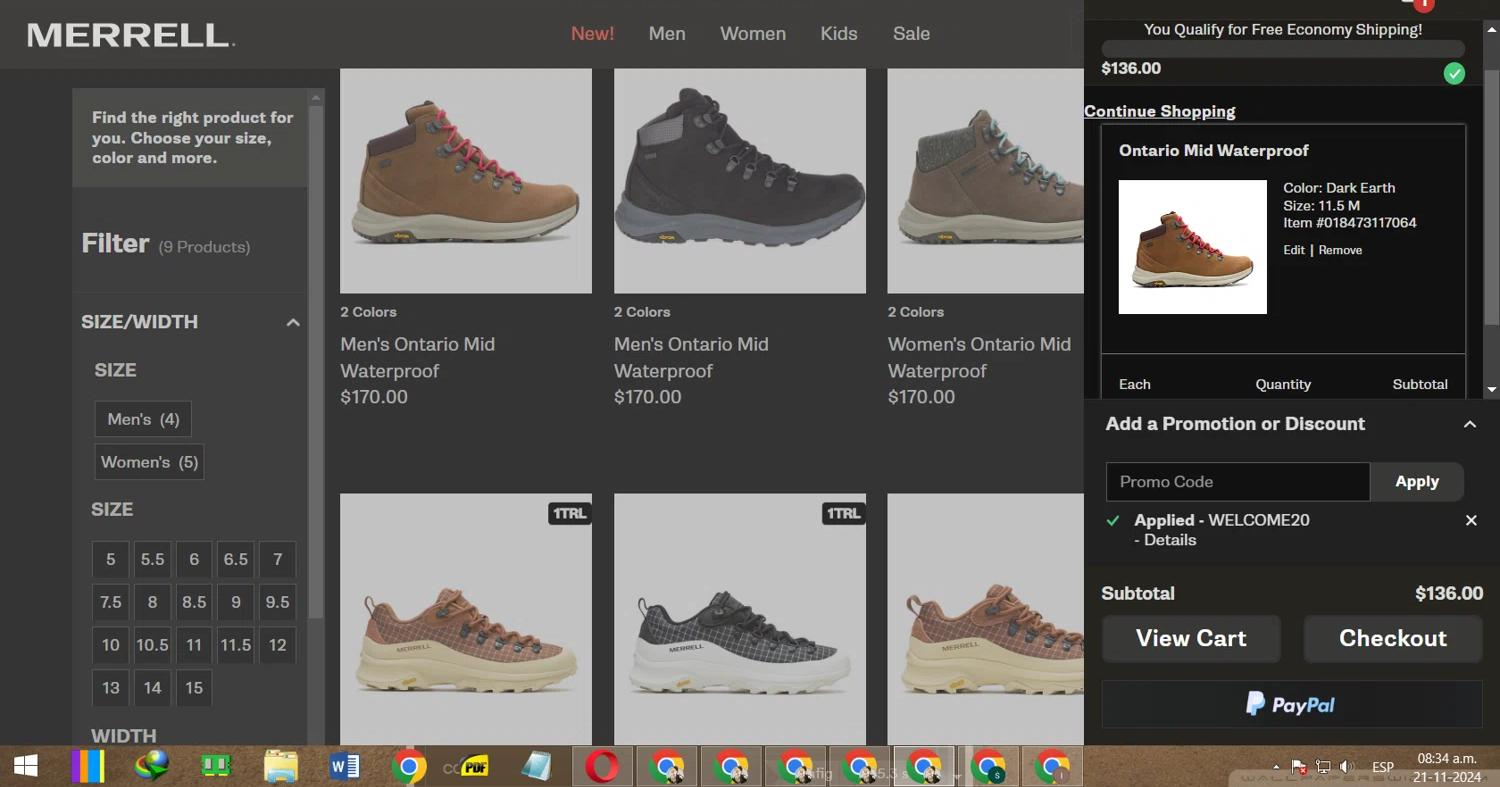1500x787 pixels.
Task: Edit the Ontario Mid Waterproof cart item
Action: coord(1294,250)
